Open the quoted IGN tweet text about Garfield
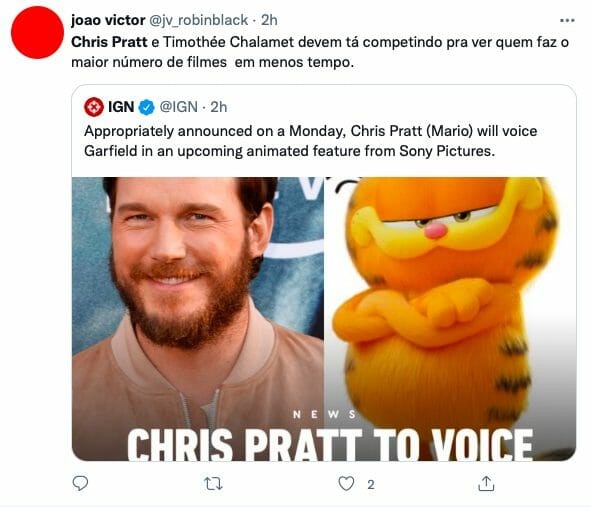This screenshot has height=507, width=591. (x=311, y=141)
